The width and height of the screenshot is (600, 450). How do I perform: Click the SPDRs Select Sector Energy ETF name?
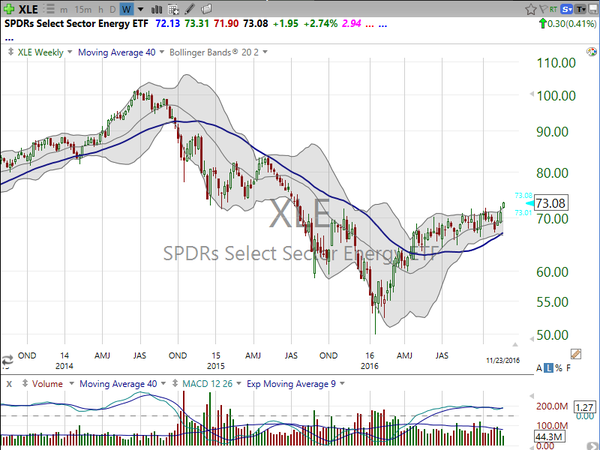coord(76,24)
